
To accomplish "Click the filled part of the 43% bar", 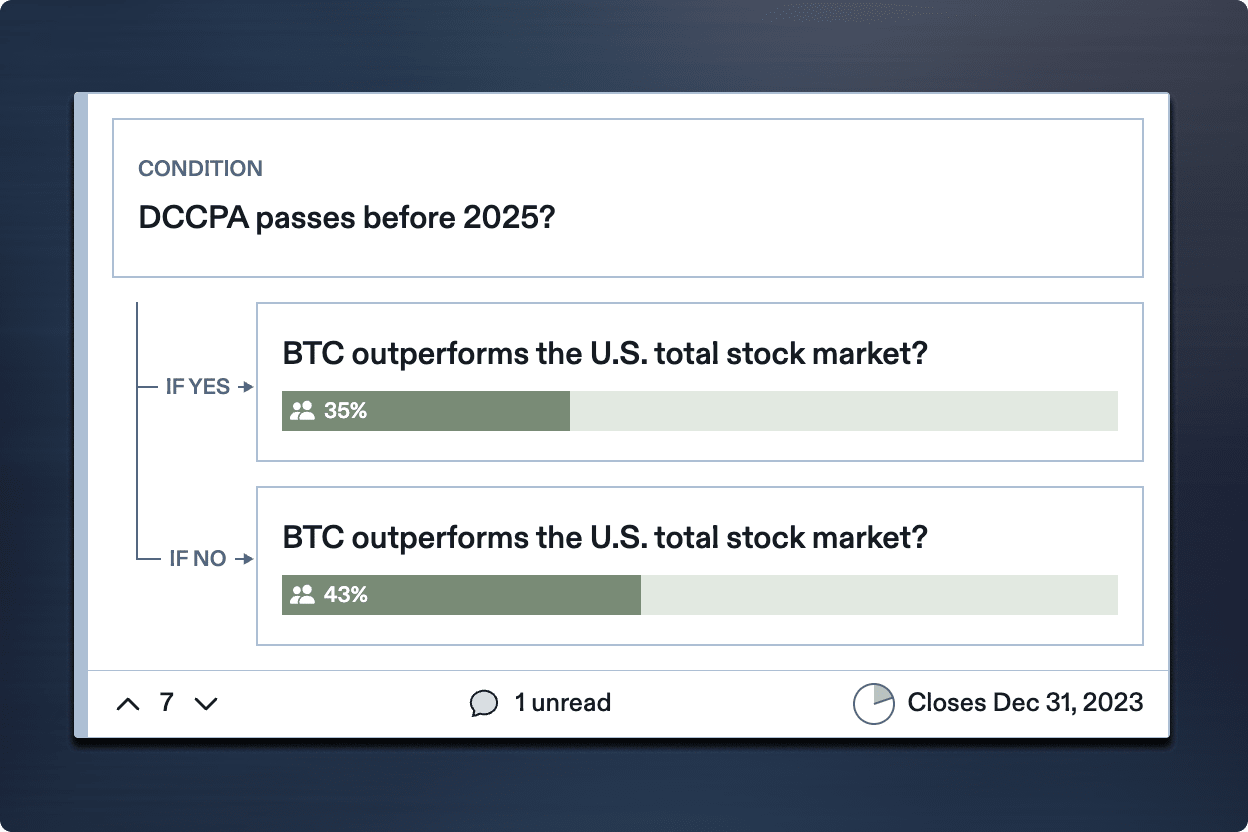I will (x=500, y=595).
